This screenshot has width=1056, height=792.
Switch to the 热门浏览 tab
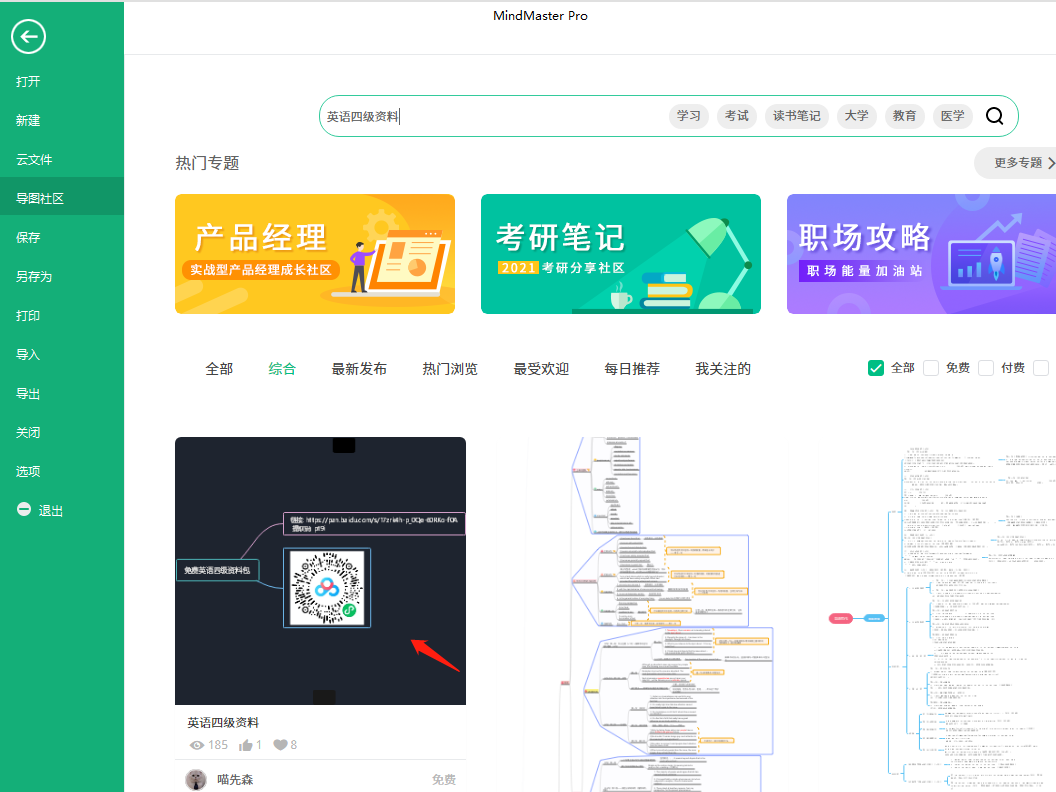[x=450, y=369]
